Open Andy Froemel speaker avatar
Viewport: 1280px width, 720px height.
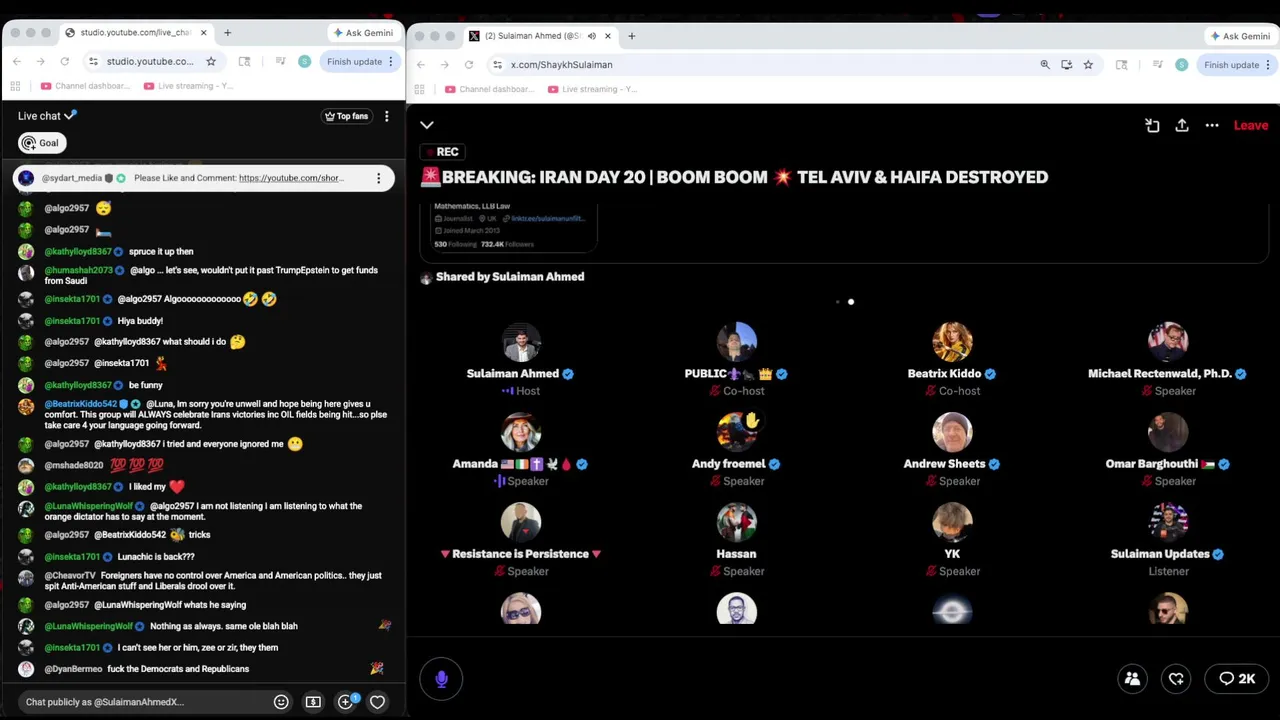[x=736, y=431]
